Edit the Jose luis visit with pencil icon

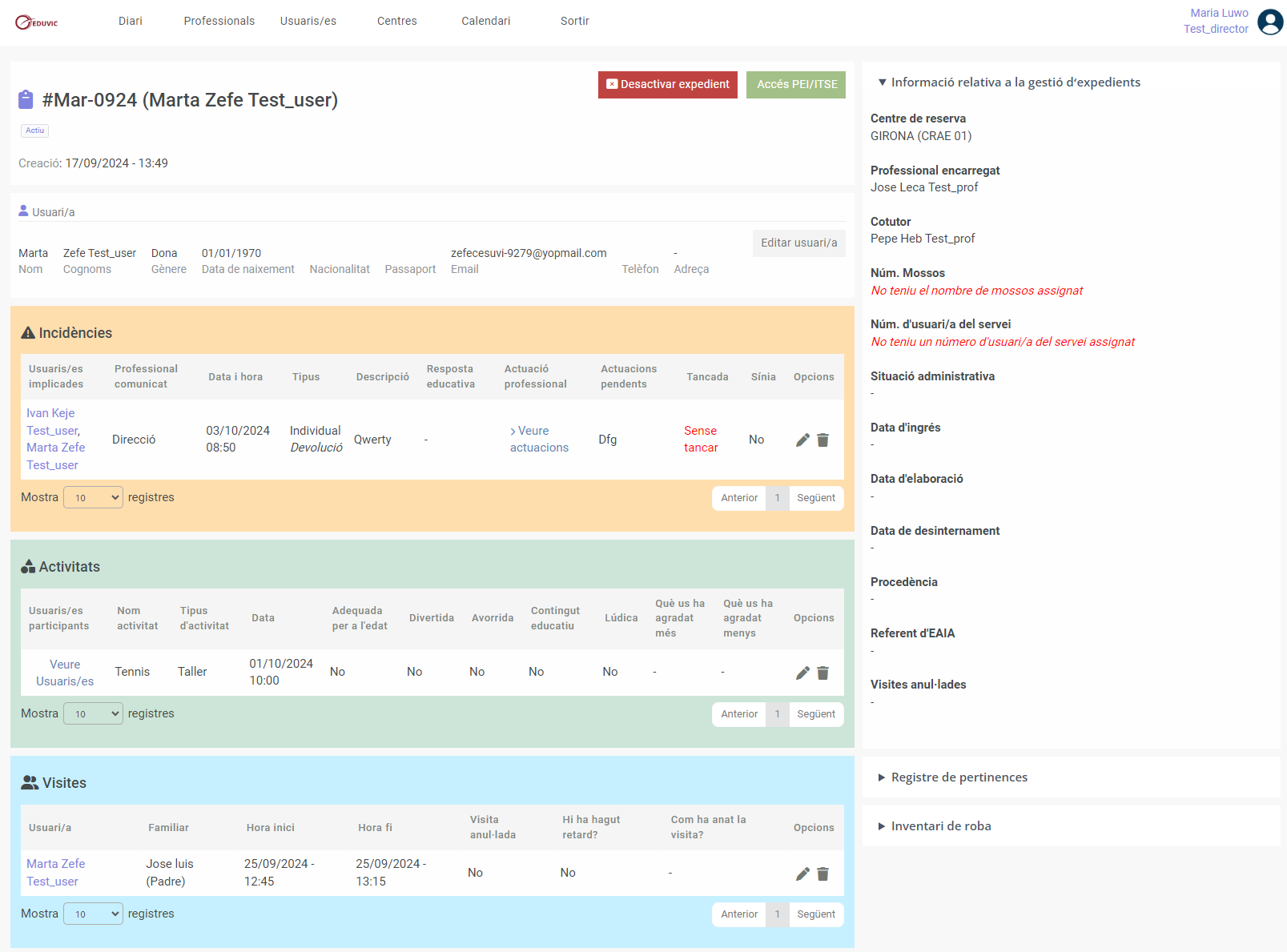pyautogui.click(x=802, y=874)
